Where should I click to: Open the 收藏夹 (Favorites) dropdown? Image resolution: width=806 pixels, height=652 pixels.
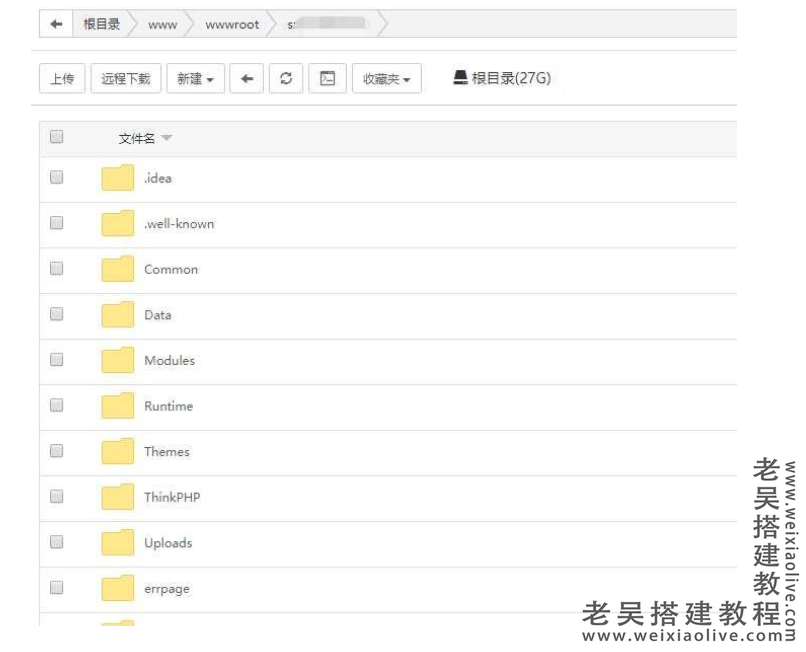tap(386, 78)
